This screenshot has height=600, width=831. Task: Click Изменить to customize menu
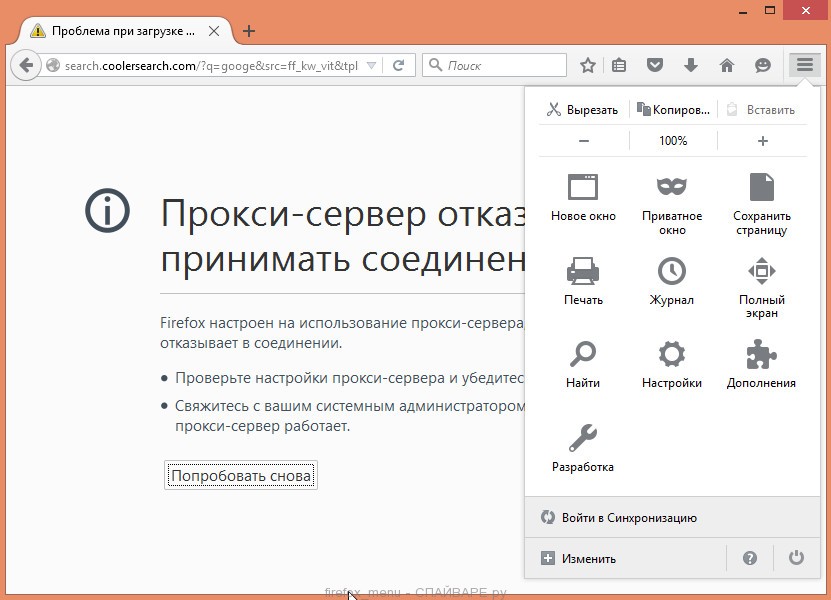625,558
